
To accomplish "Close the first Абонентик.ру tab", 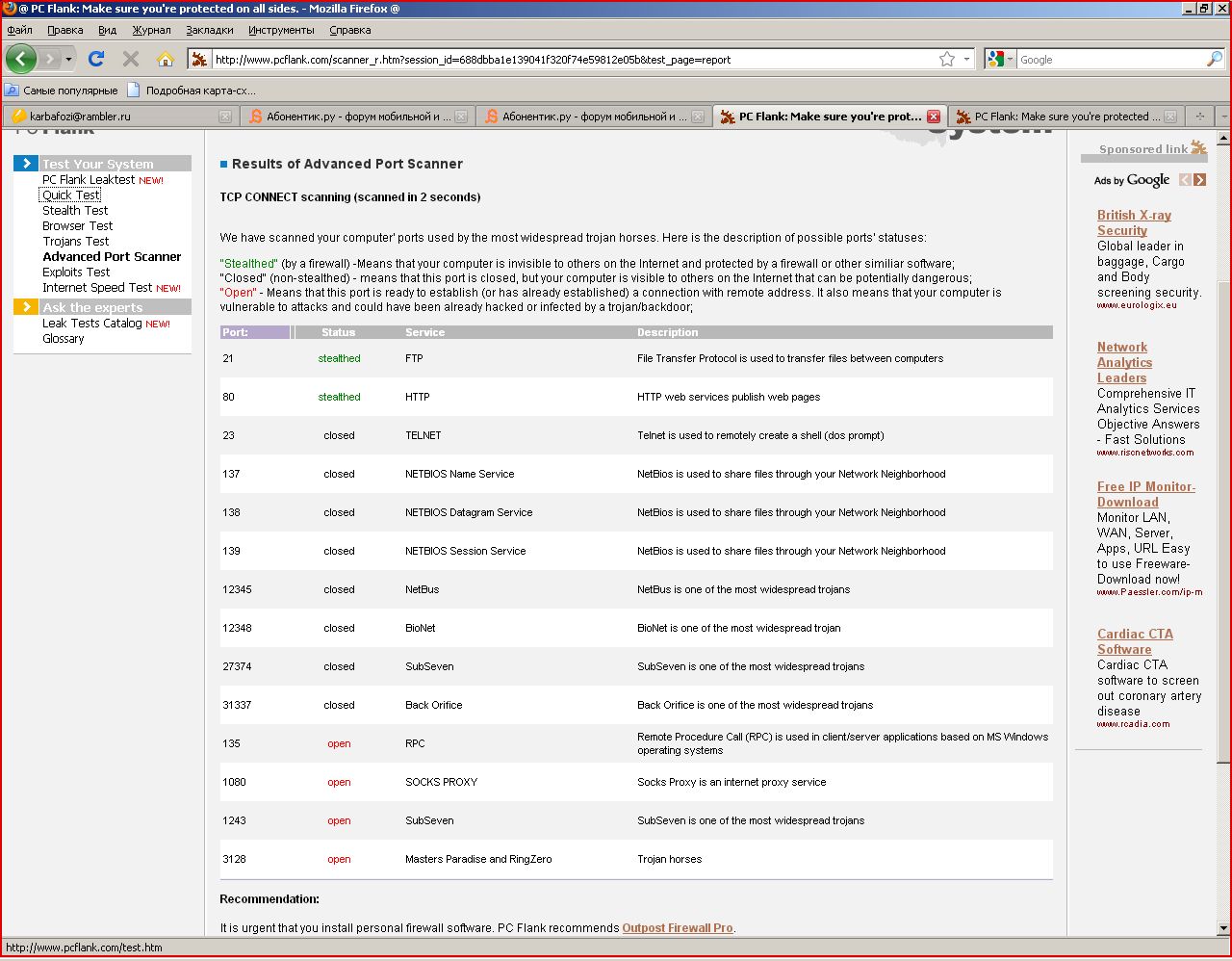I will pyautogui.click(x=461, y=117).
